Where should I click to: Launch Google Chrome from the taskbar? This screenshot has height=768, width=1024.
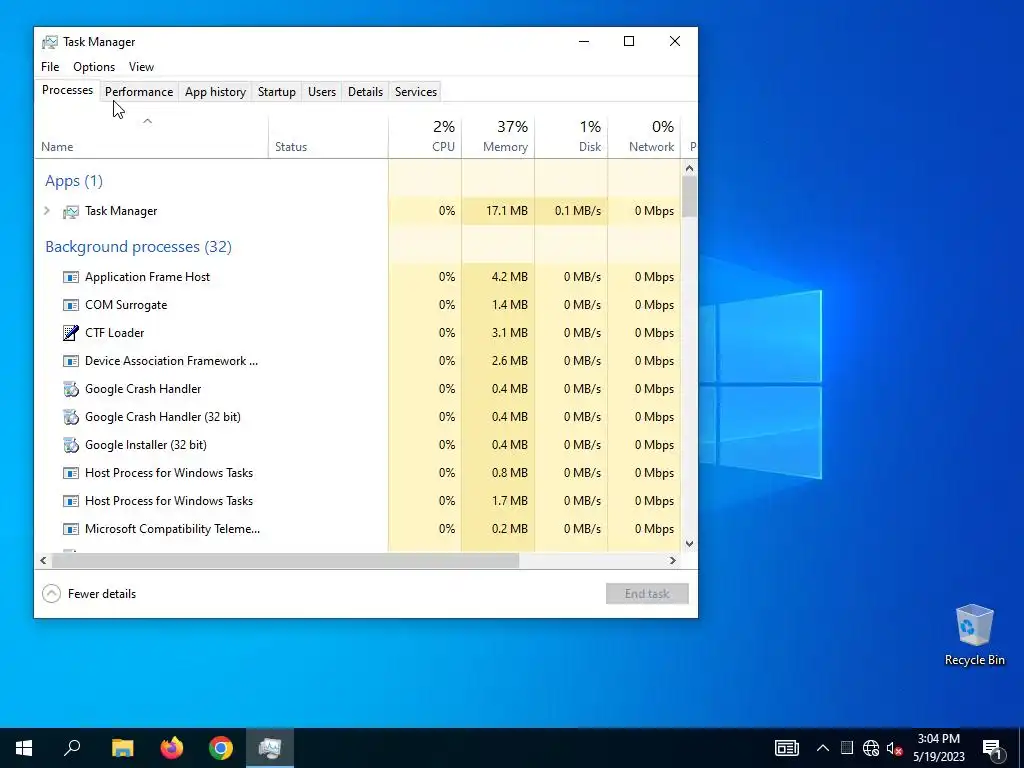221,748
